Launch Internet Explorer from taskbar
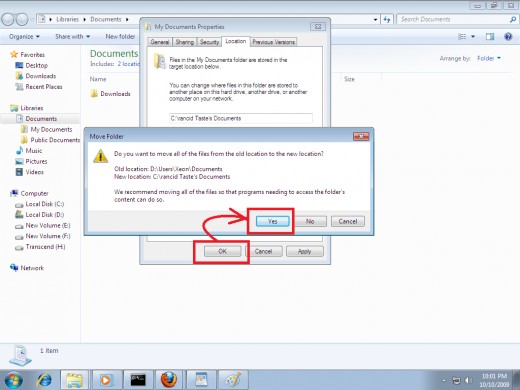Viewport: 520px width, 390px height. [44, 380]
